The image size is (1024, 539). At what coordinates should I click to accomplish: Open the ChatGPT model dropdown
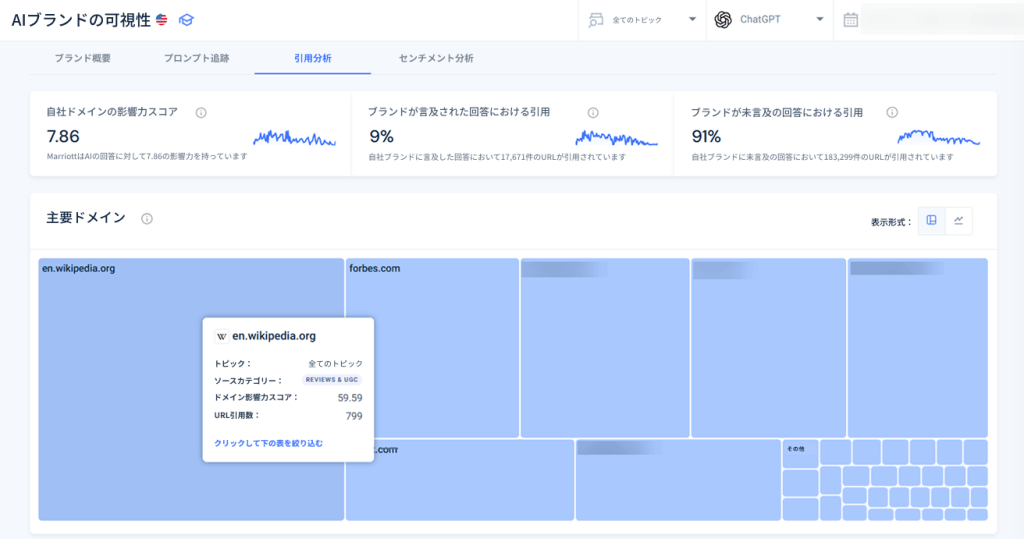point(769,20)
